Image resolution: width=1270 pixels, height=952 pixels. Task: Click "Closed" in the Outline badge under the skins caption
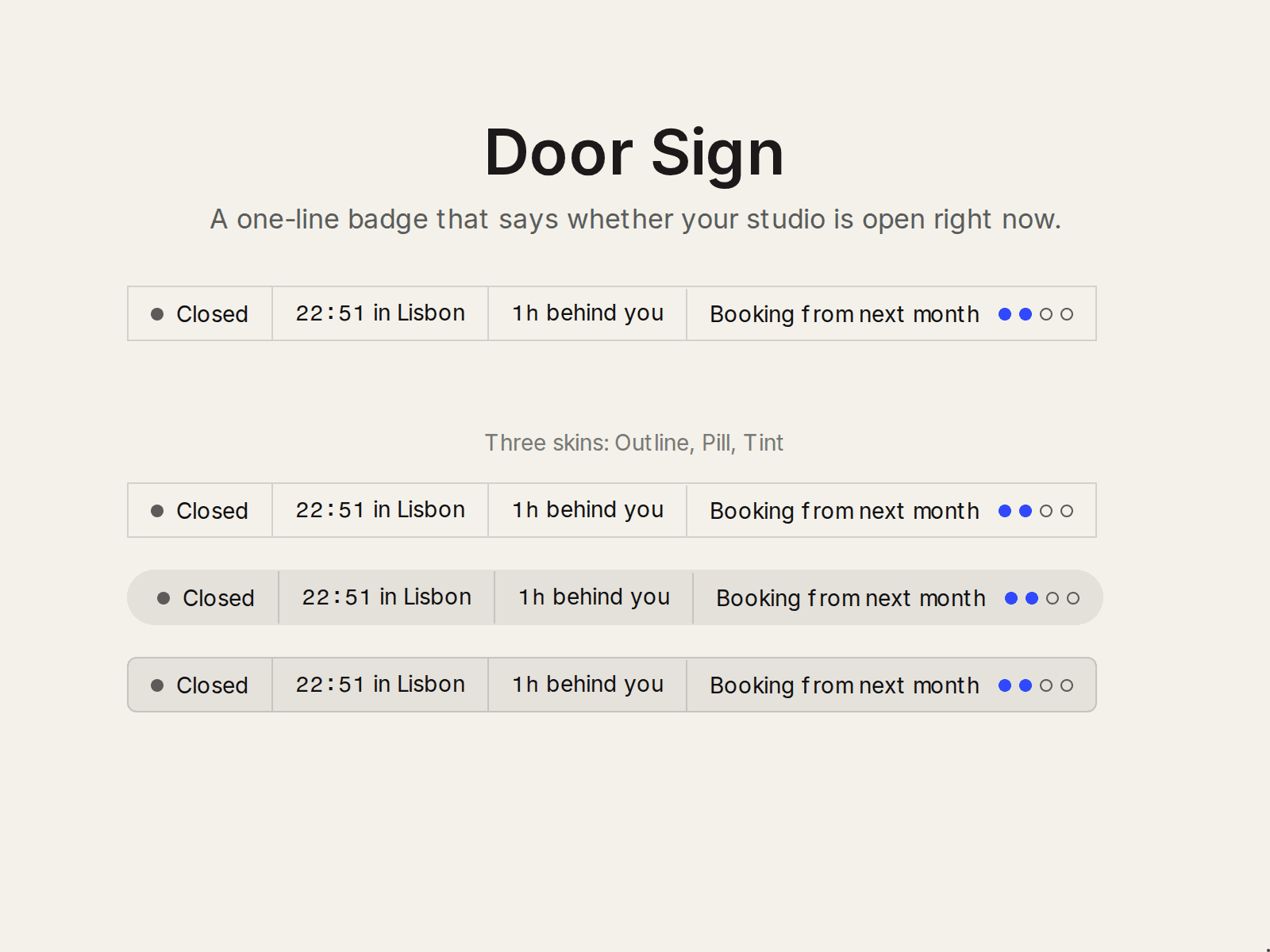[212, 511]
